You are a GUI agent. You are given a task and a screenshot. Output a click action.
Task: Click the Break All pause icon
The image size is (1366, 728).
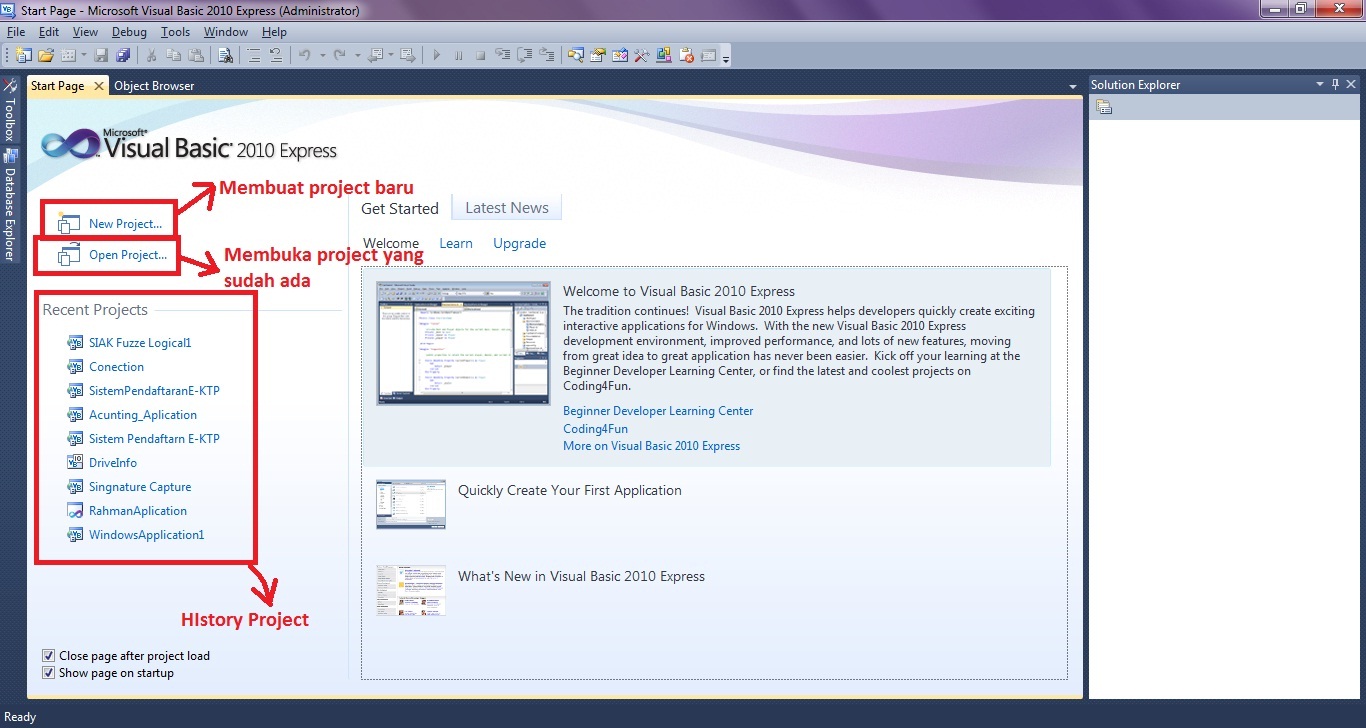[458, 55]
